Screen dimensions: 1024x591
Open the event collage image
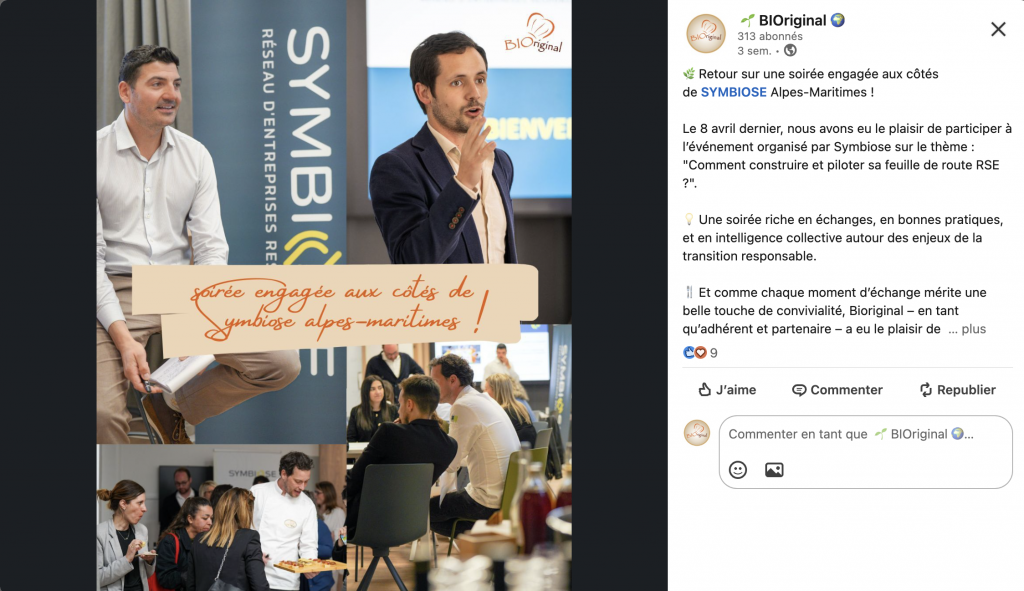(x=334, y=295)
